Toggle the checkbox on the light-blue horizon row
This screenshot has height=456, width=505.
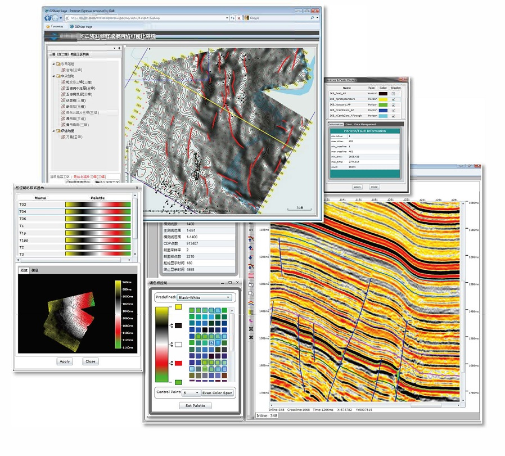click(394, 116)
